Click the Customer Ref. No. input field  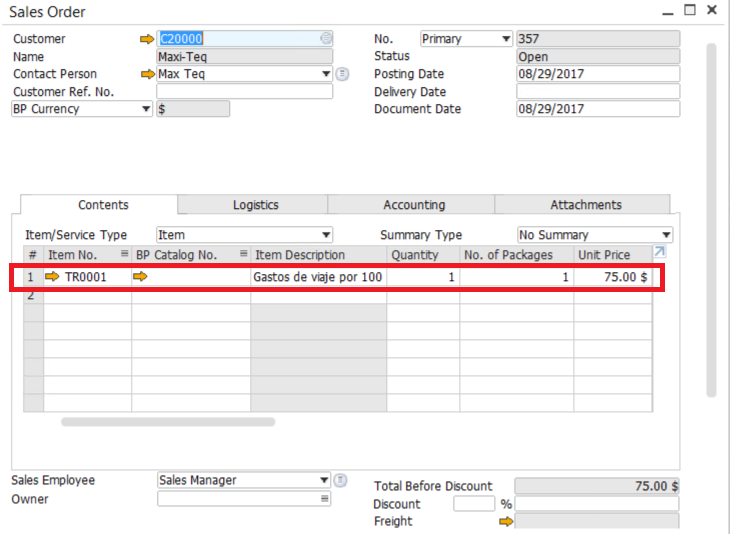point(244,91)
